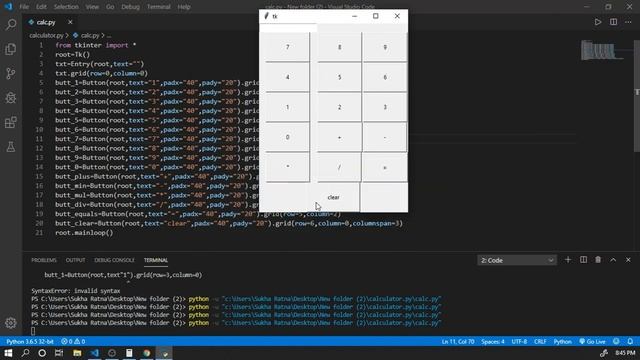Click the 5 button in tk calculator
The image size is (640, 360).
pos(339,77)
